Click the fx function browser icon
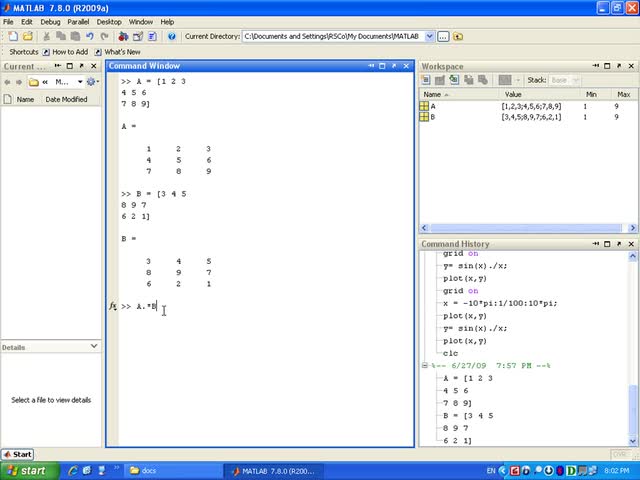The height and width of the screenshot is (480, 640). tap(113, 306)
